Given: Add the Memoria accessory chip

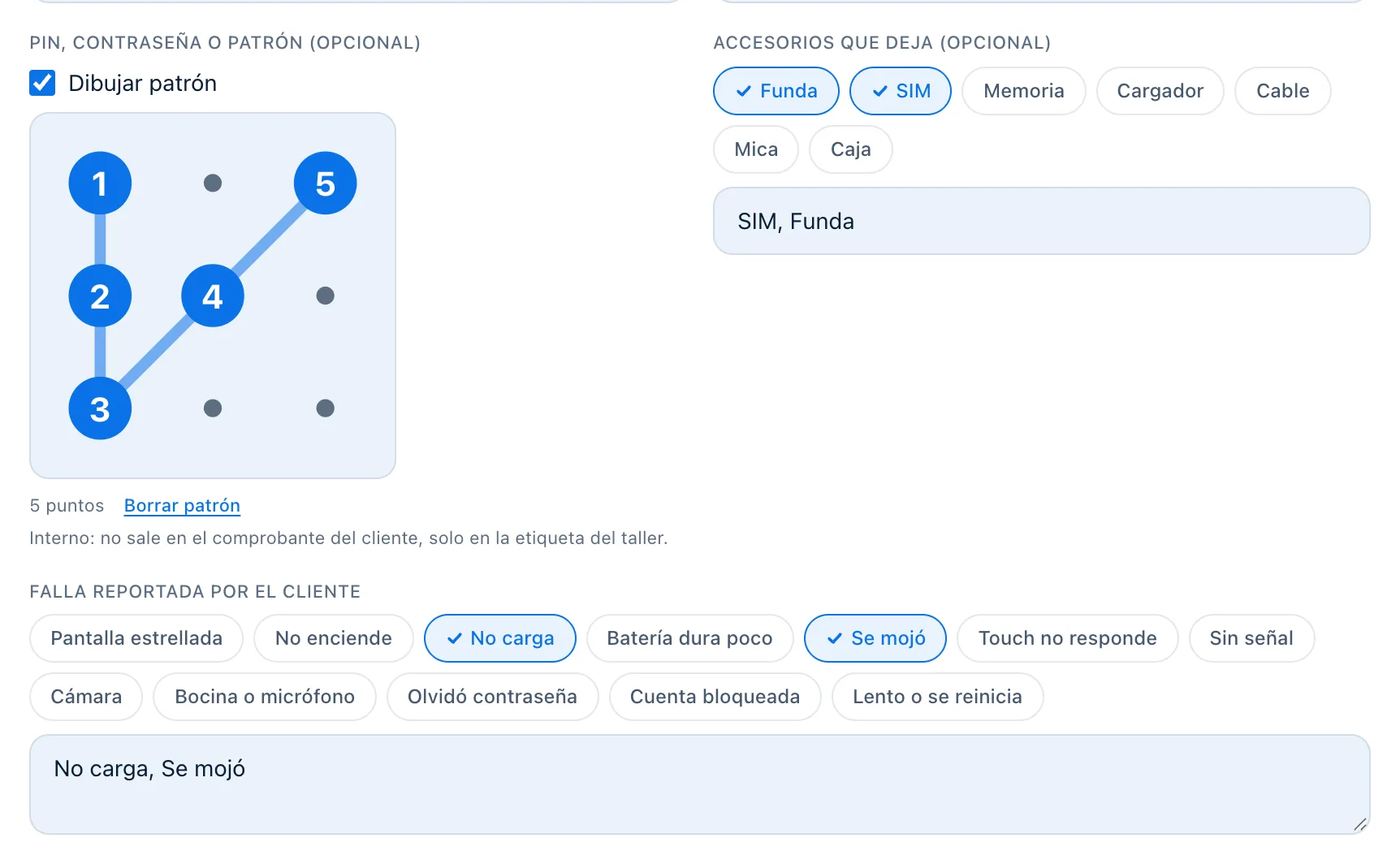Looking at the screenshot, I should [x=1024, y=91].
